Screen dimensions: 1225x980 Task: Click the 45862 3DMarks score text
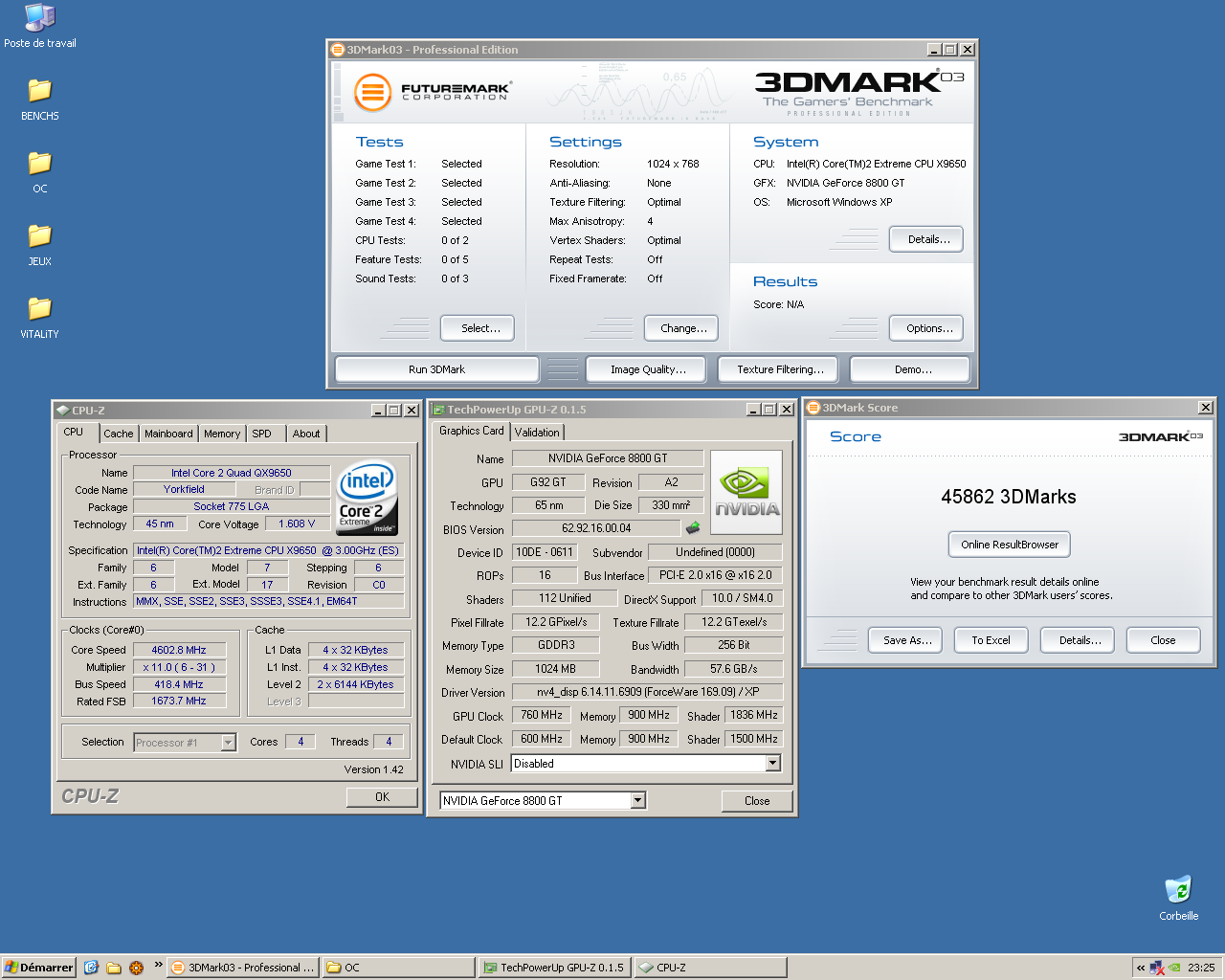(x=1009, y=497)
